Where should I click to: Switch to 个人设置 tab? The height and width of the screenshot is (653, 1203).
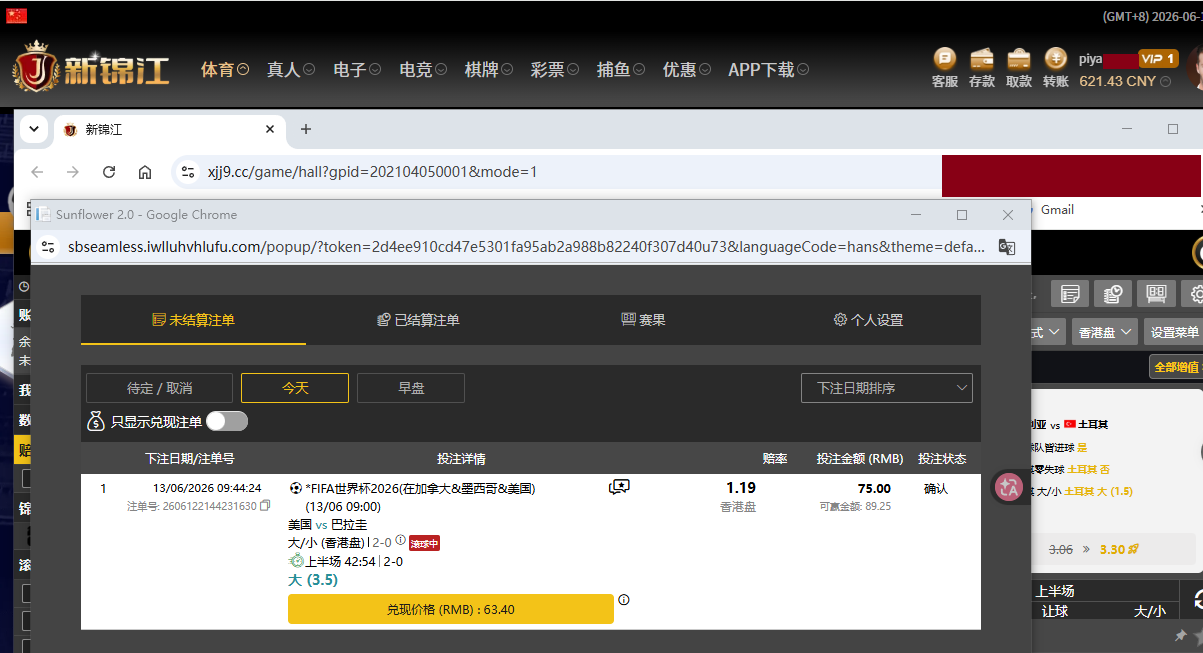(868, 320)
